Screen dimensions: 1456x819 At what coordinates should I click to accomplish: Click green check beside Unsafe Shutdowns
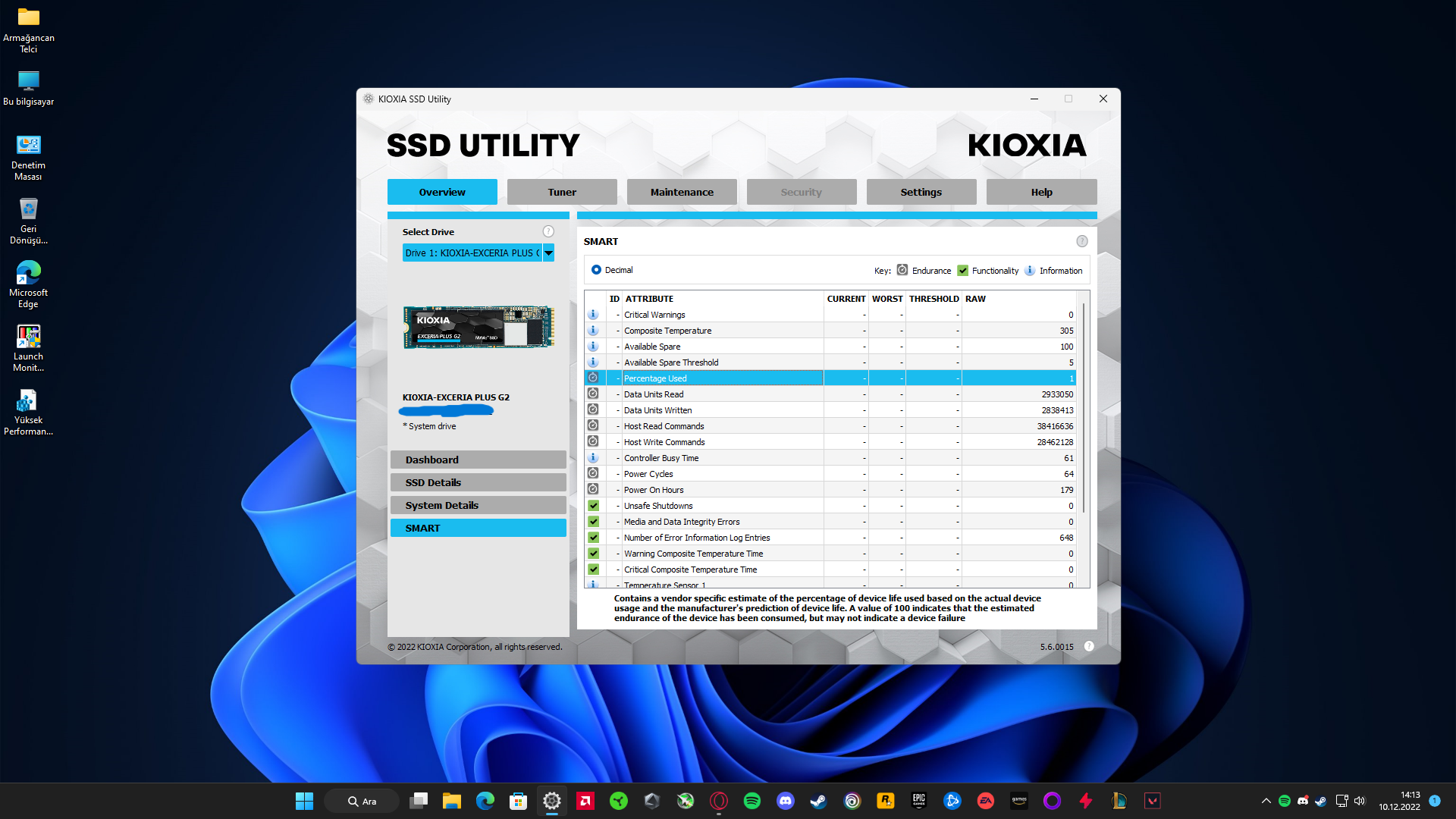593,506
